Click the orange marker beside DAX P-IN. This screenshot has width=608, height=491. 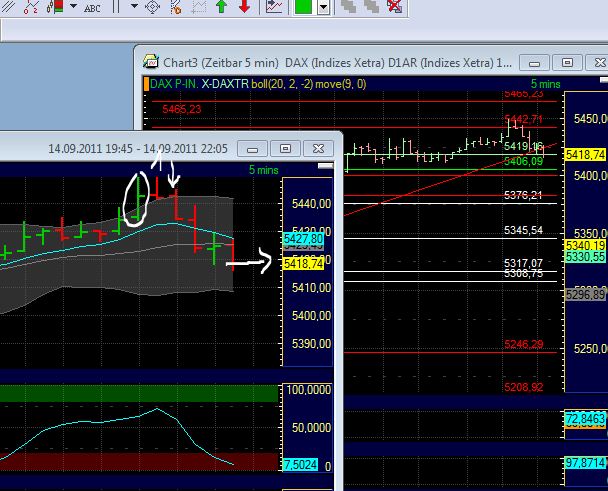(x=146, y=84)
